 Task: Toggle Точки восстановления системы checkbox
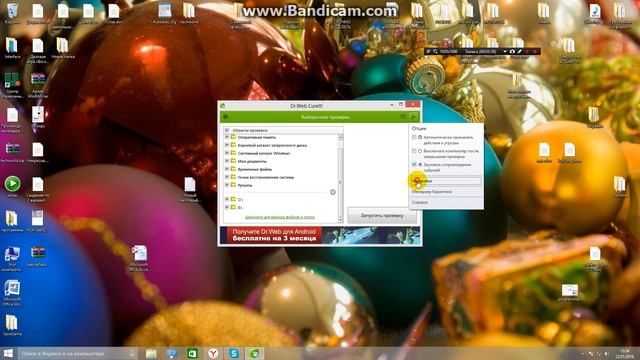tap(227, 177)
